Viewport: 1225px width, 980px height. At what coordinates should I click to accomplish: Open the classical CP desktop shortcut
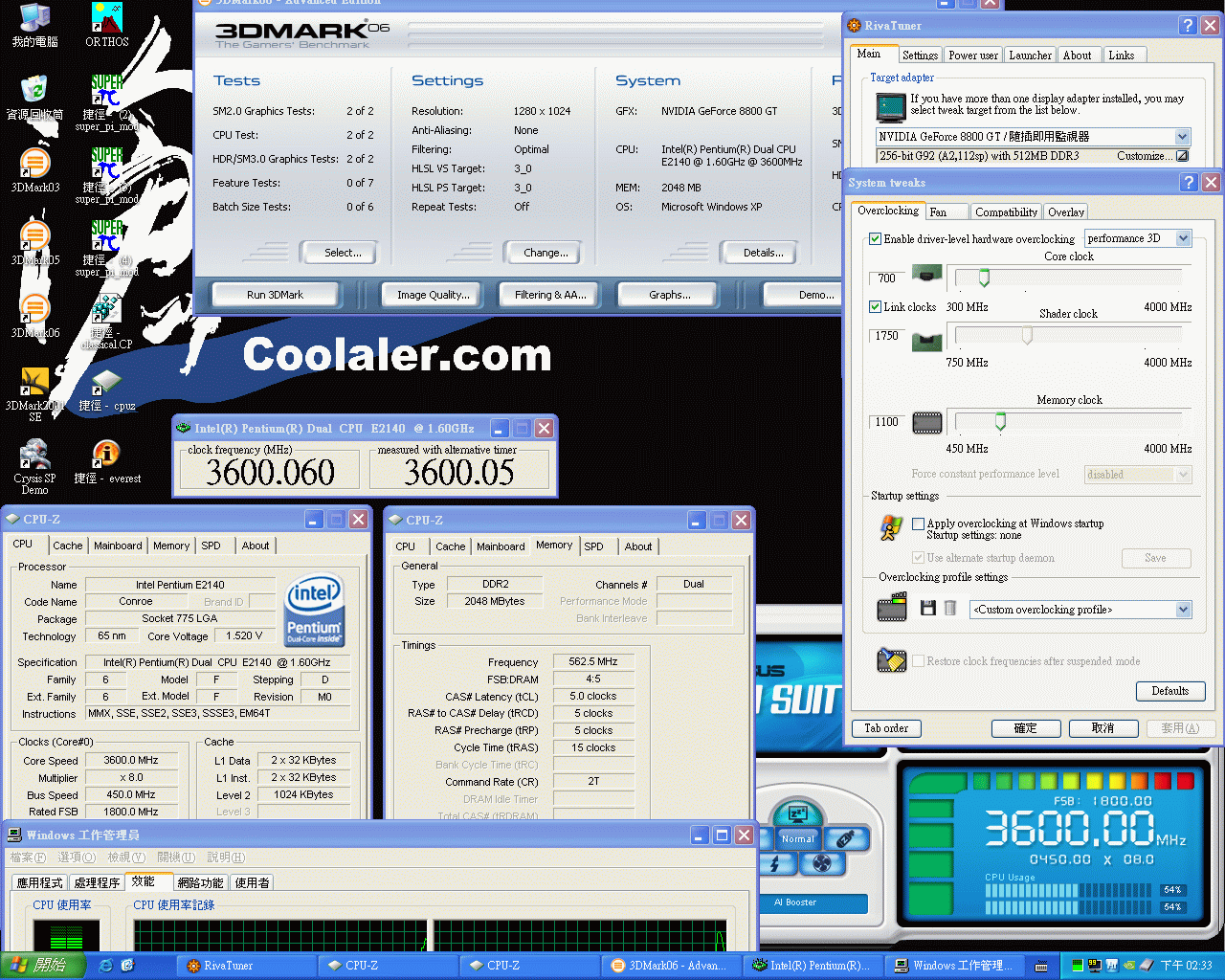click(x=106, y=321)
